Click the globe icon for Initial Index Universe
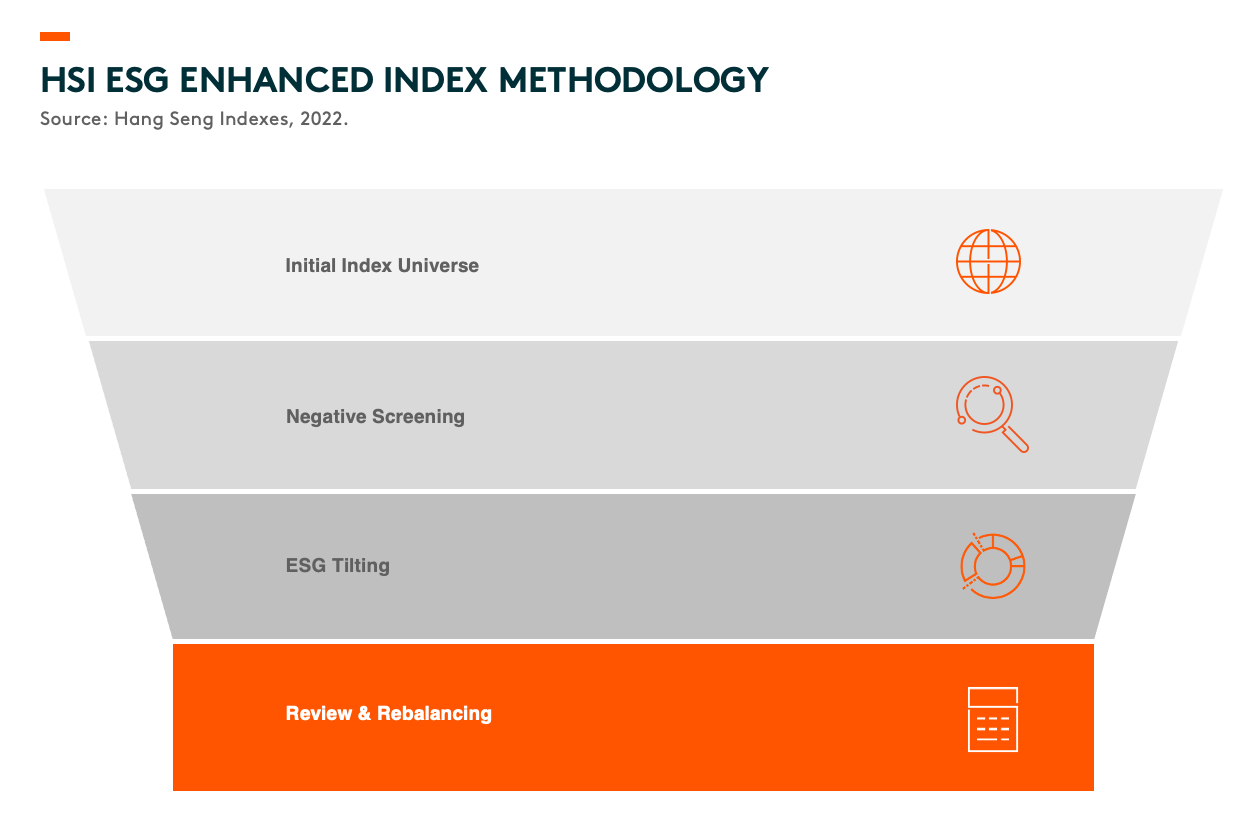 click(x=988, y=262)
